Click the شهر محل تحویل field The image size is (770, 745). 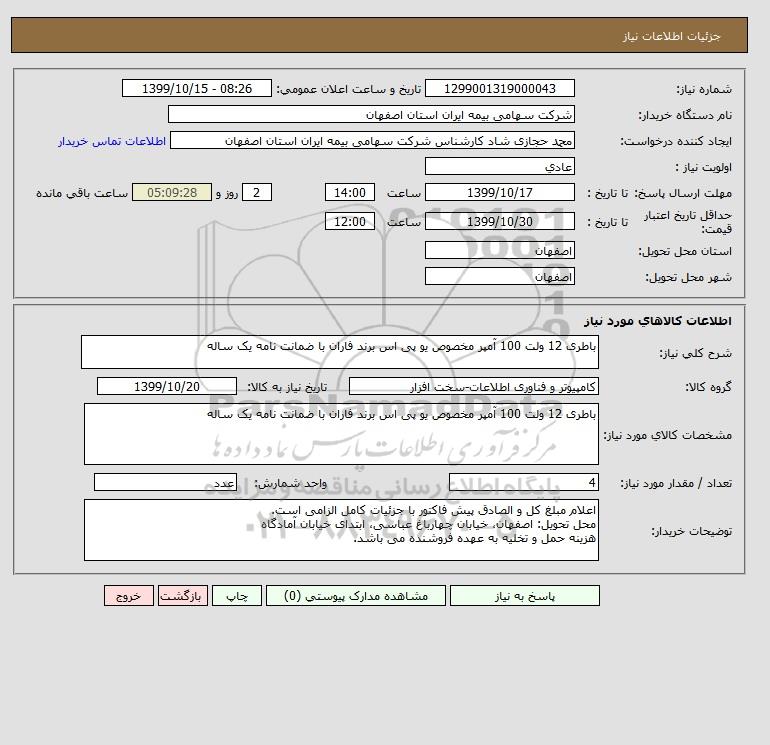coord(499,276)
